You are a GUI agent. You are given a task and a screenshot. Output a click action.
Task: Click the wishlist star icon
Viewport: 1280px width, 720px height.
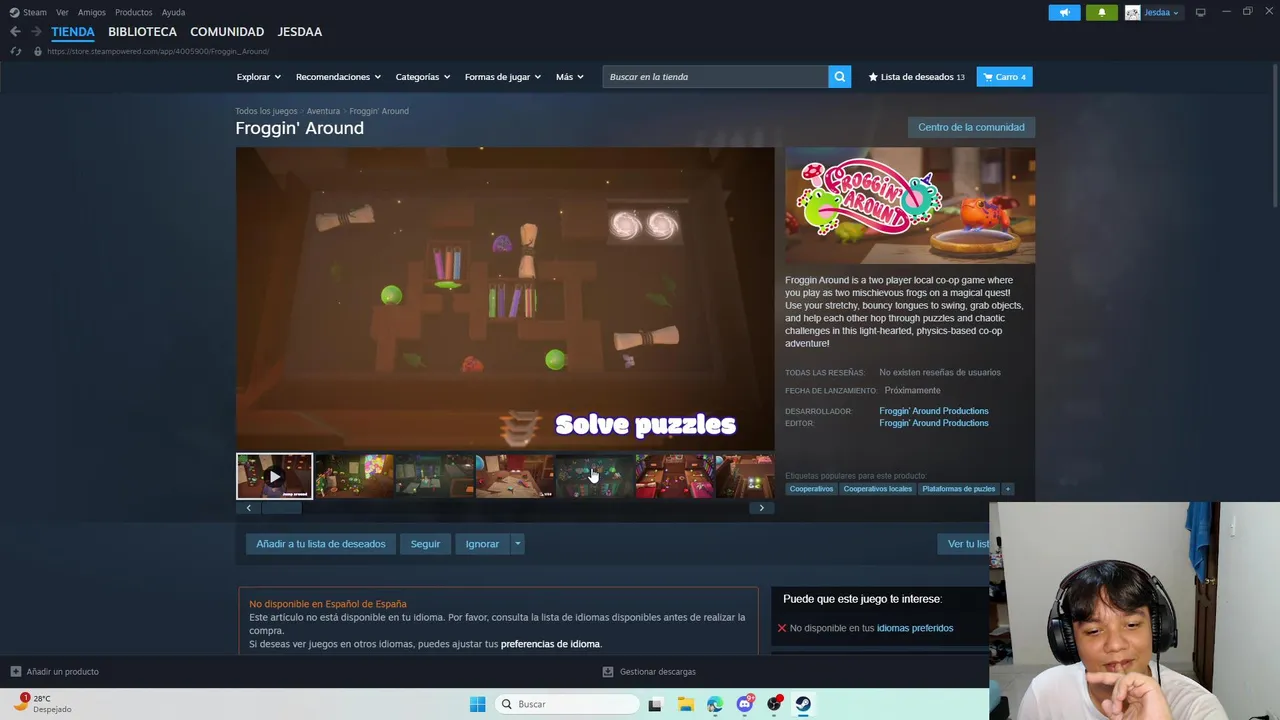pos(873,77)
